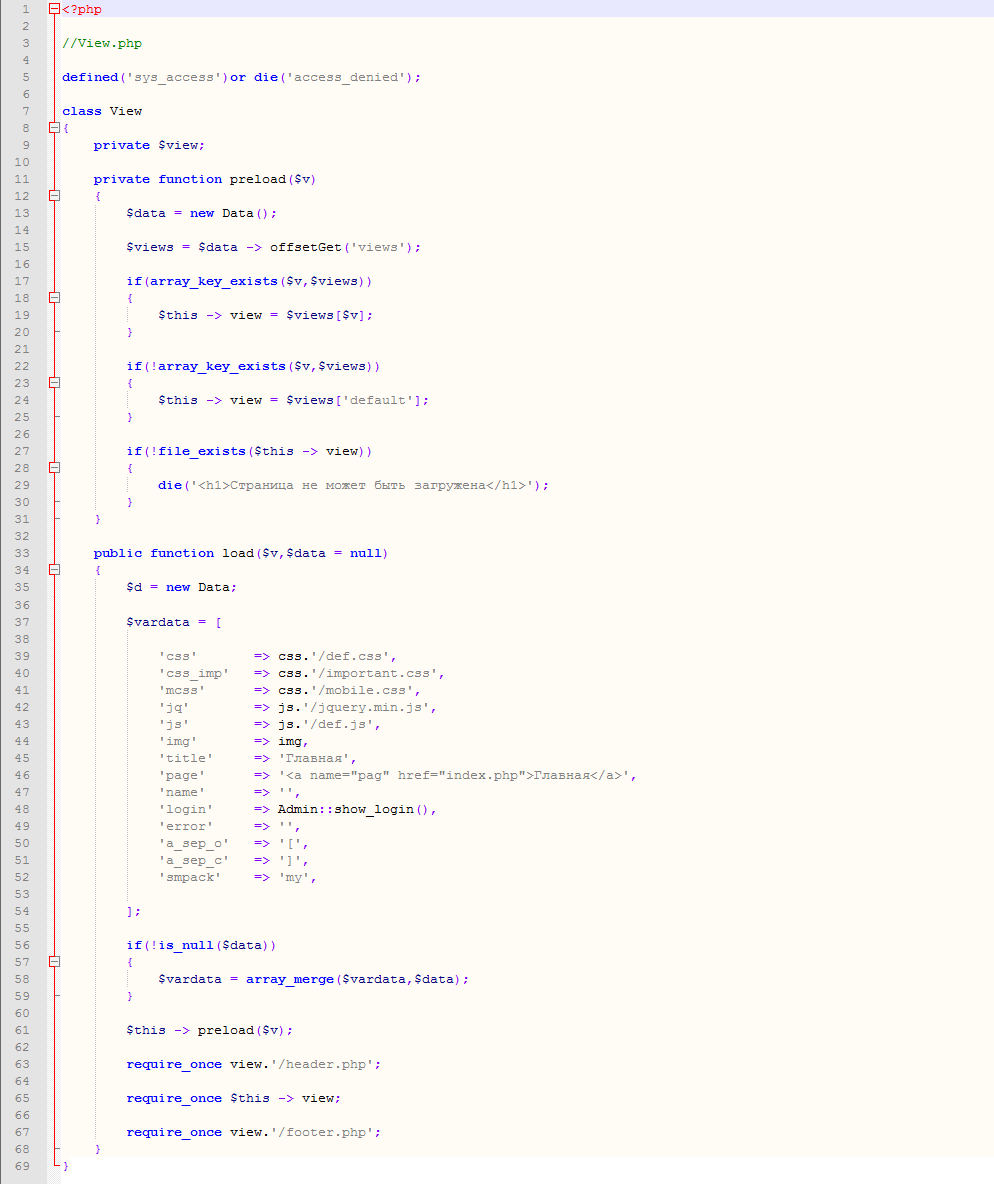Collapse the if block fold marker at line 18
This screenshot has height=1184, width=994.
click(x=54, y=298)
